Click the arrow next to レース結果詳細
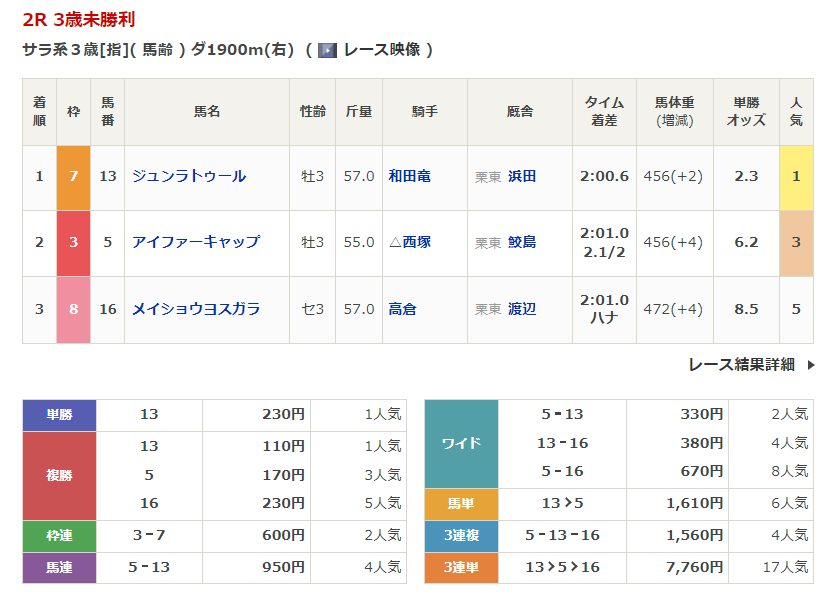The width and height of the screenshot is (836, 595). pos(811,365)
